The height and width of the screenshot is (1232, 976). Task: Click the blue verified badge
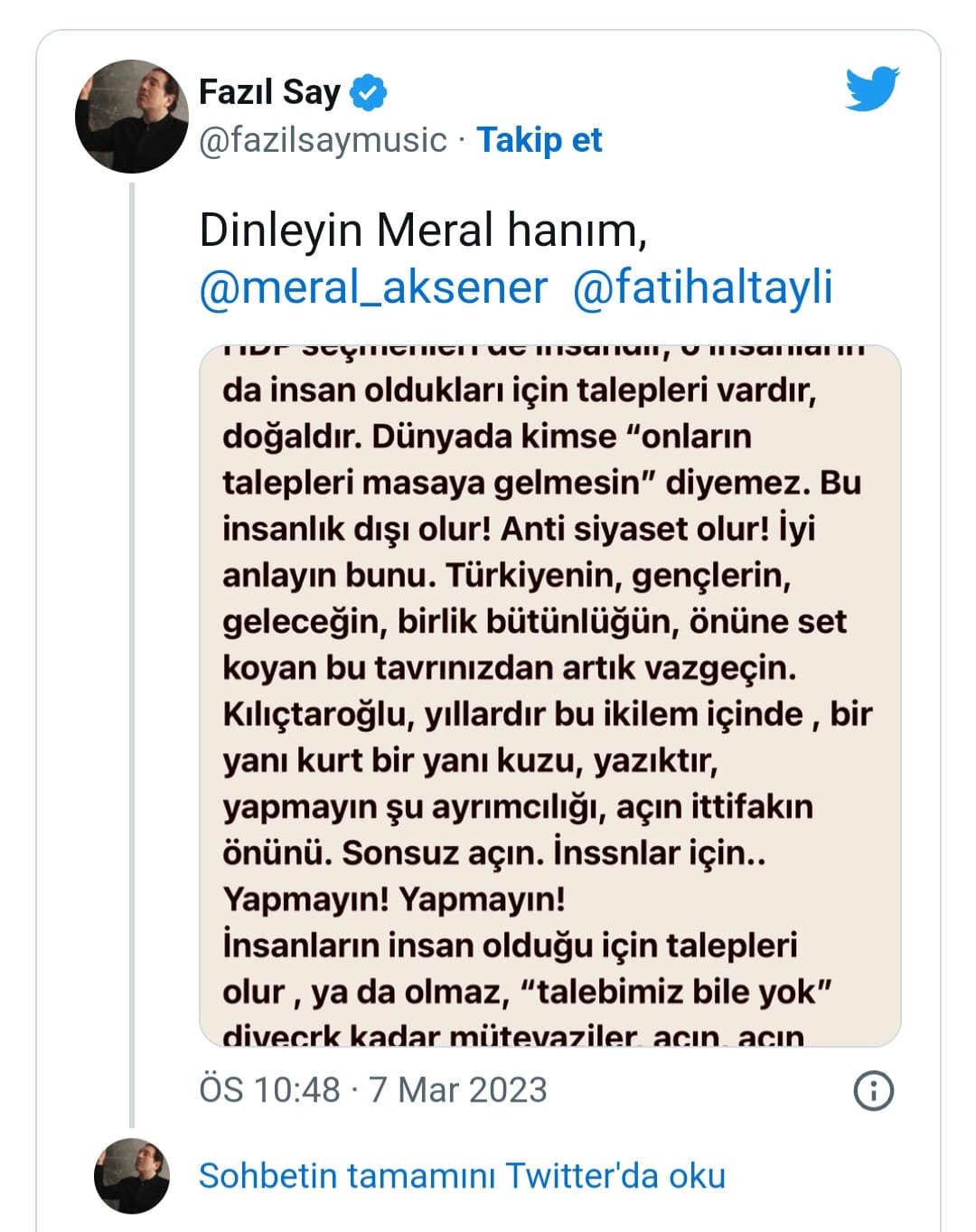click(x=368, y=92)
